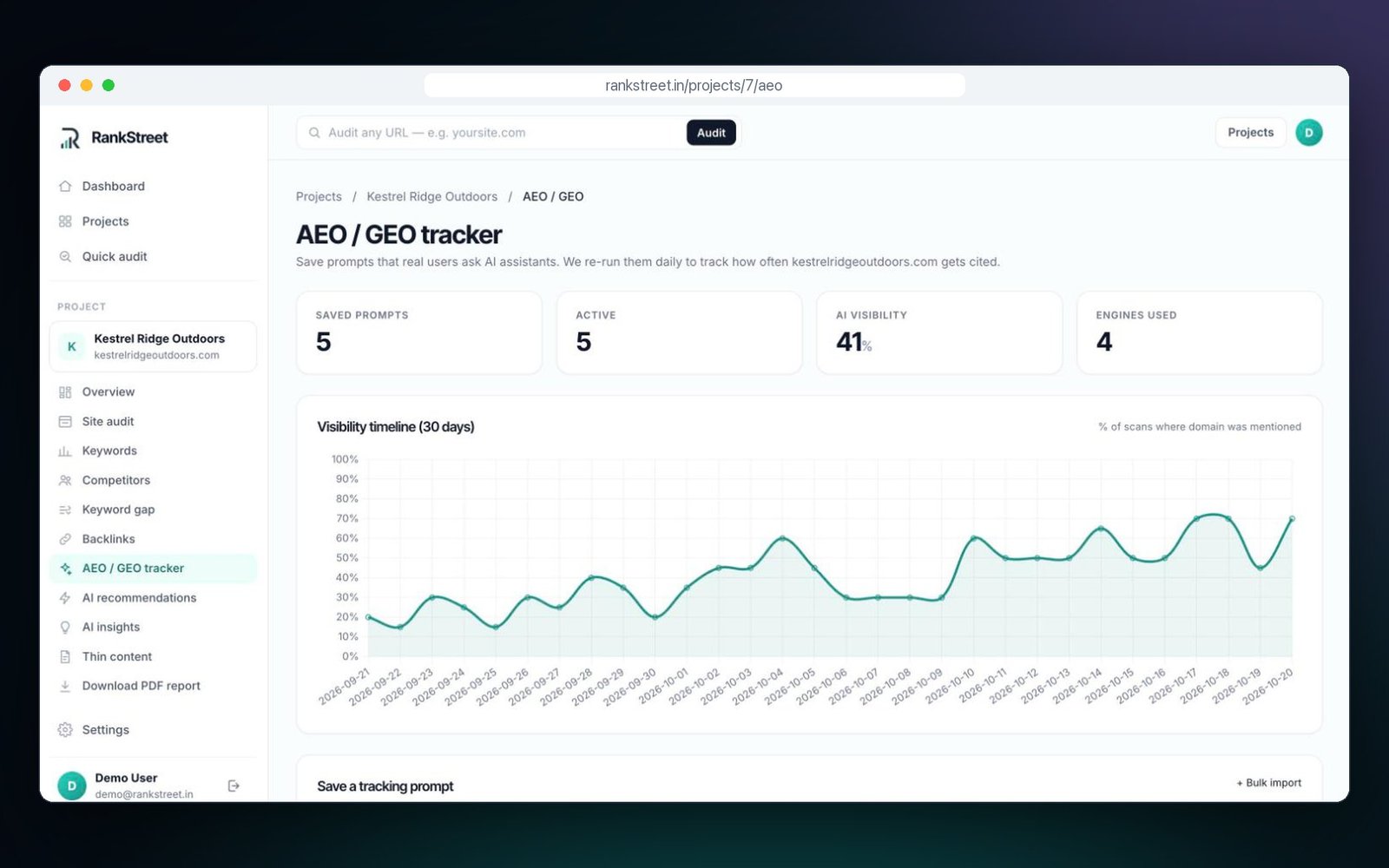Select the Backlinks menu label
Screen dimensions: 1389x868
click(109, 539)
